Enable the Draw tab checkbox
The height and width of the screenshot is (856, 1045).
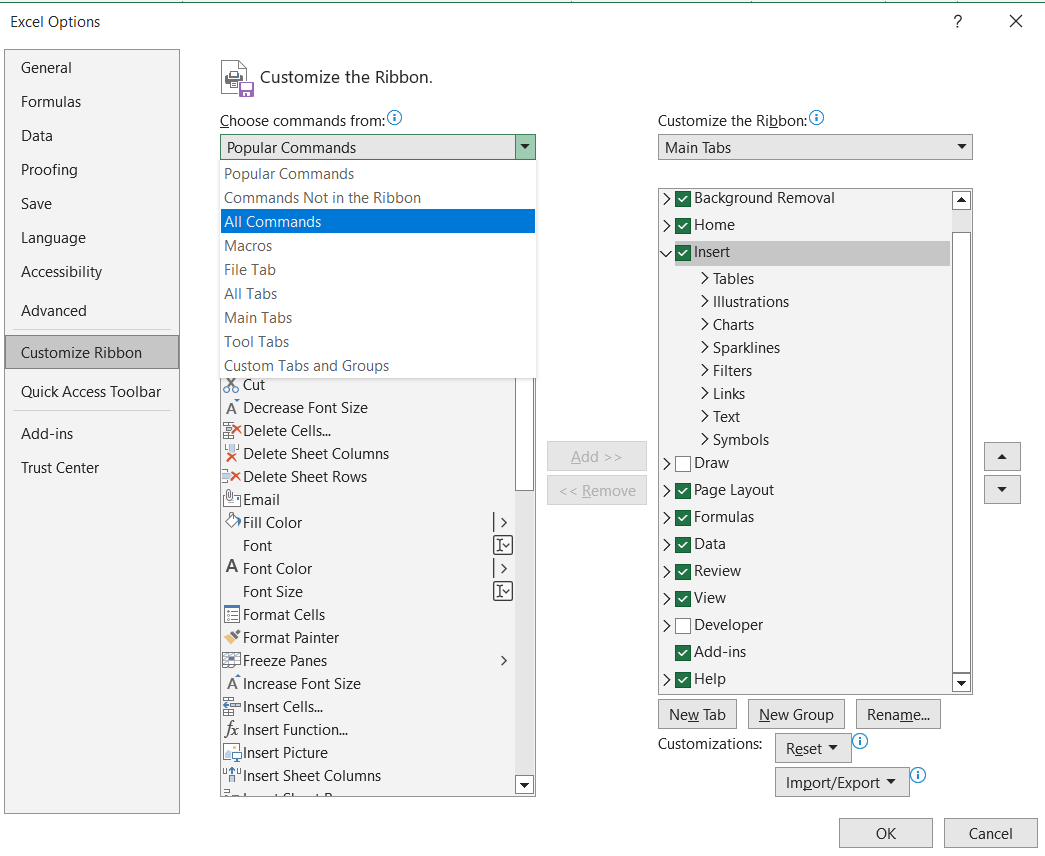pos(682,463)
